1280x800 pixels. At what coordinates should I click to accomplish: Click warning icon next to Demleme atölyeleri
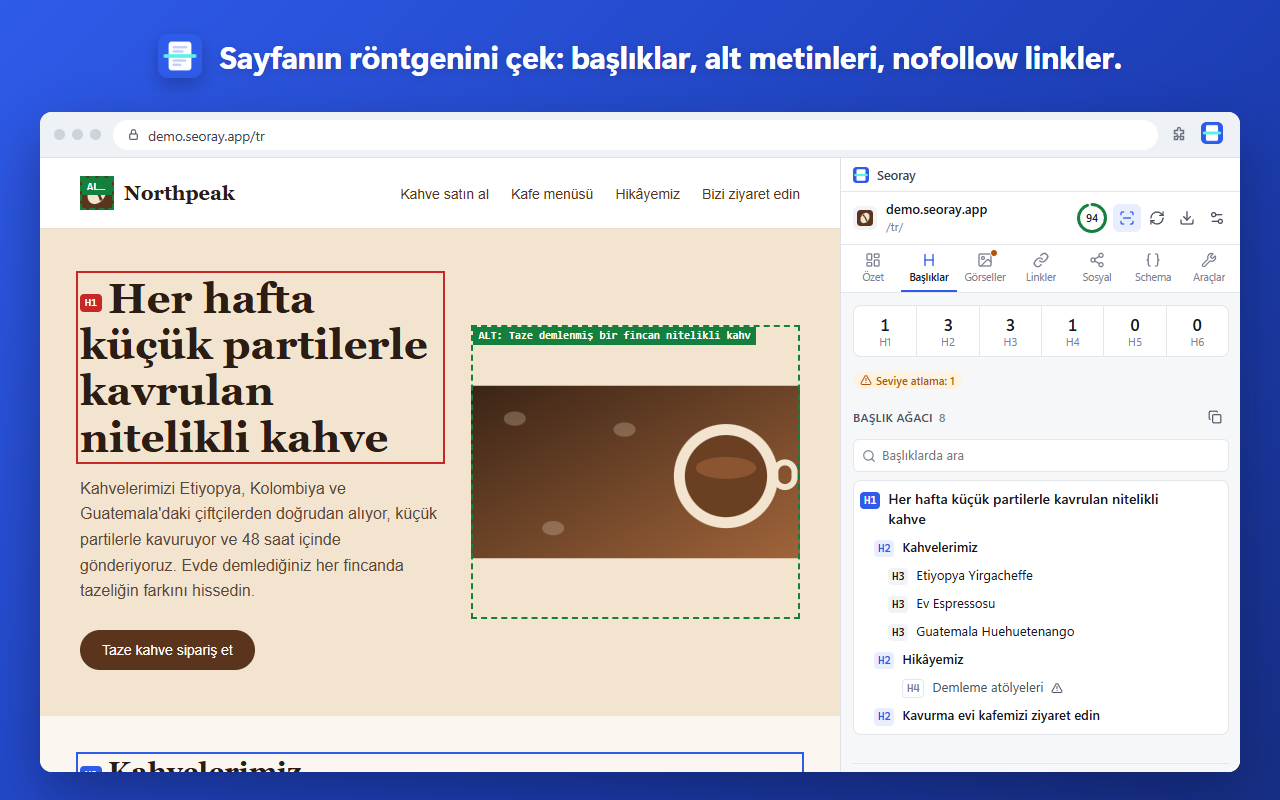coord(1057,688)
